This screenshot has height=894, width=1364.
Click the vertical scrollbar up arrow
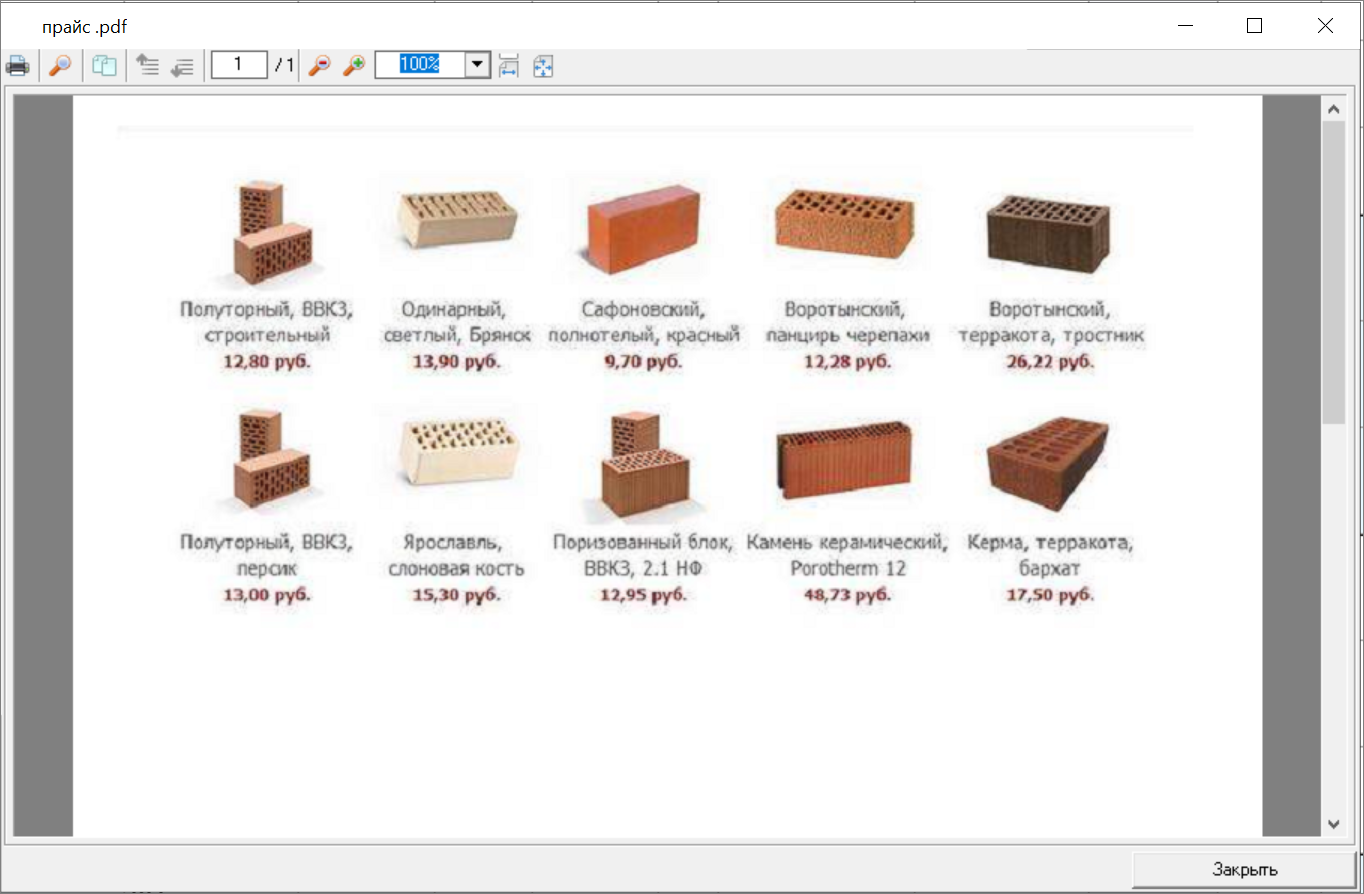(x=1333, y=108)
